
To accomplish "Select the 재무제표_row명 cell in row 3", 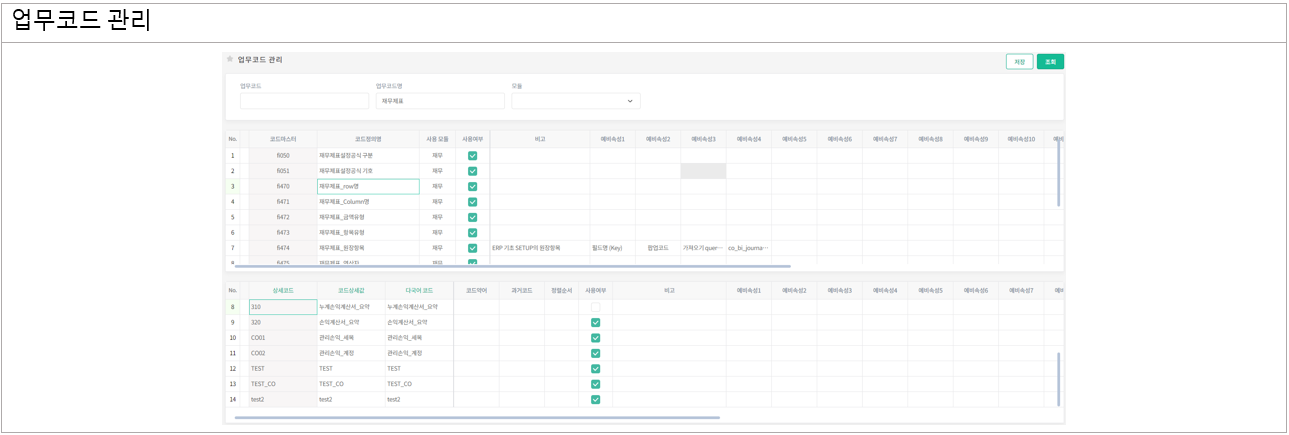I will 368,187.
